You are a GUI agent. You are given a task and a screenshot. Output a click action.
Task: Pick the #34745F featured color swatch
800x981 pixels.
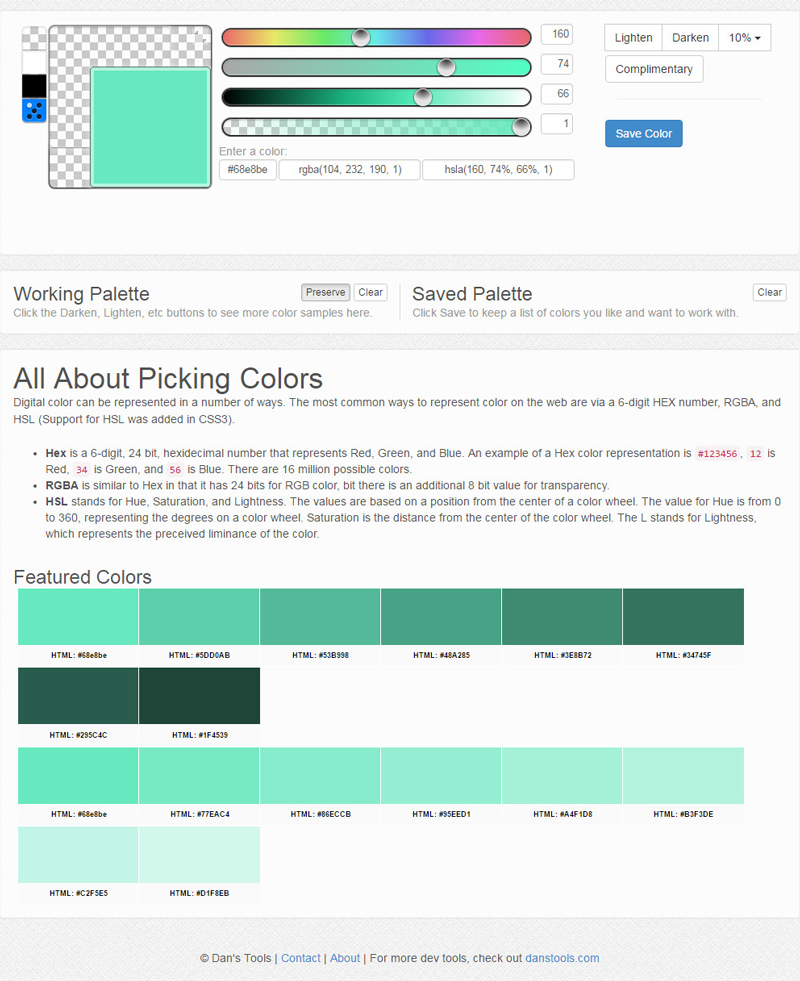(683, 617)
